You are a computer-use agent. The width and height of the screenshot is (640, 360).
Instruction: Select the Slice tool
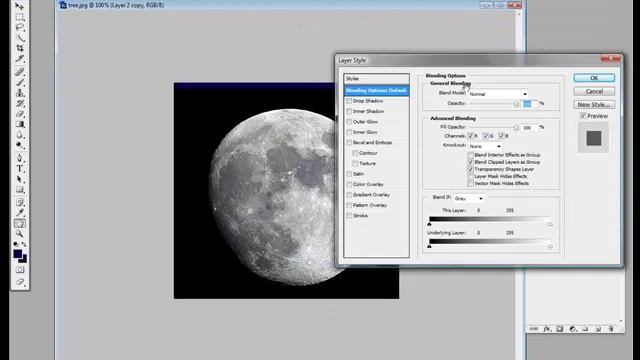coord(20,59)
